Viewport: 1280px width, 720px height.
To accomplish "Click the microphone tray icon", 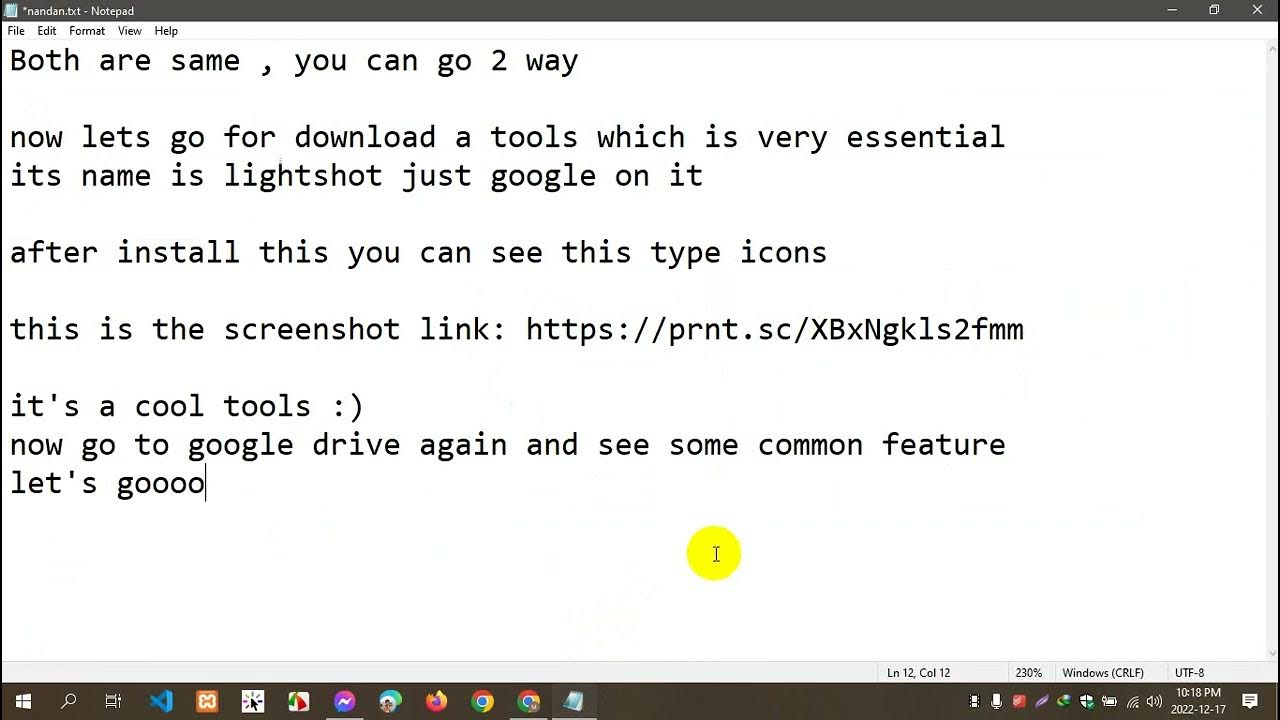I will tap(997, 702).
